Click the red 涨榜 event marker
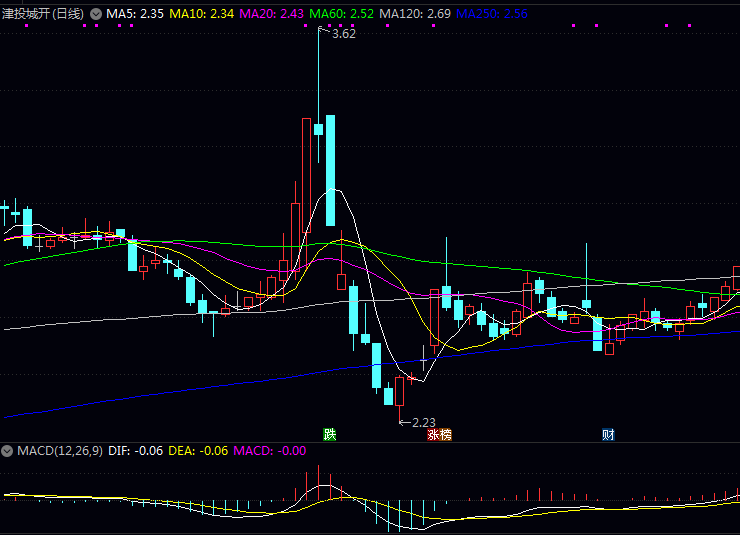This screenshot has height=535, width=740. coord(439,434)
